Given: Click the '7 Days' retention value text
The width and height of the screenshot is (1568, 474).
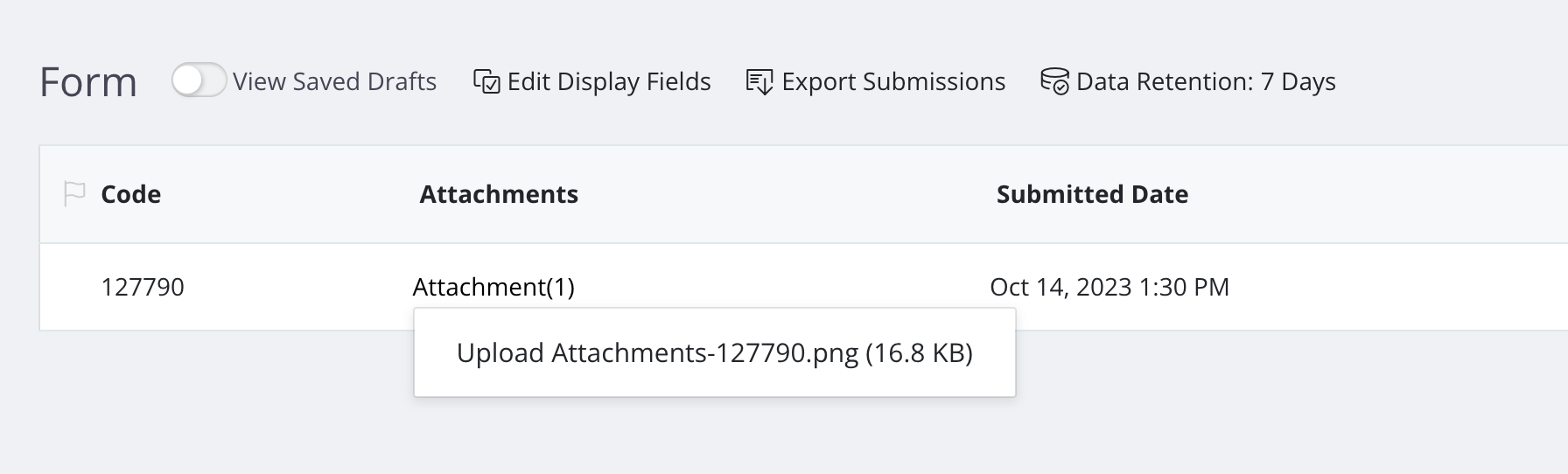Looking at the screenshot, I should 1298,81.
